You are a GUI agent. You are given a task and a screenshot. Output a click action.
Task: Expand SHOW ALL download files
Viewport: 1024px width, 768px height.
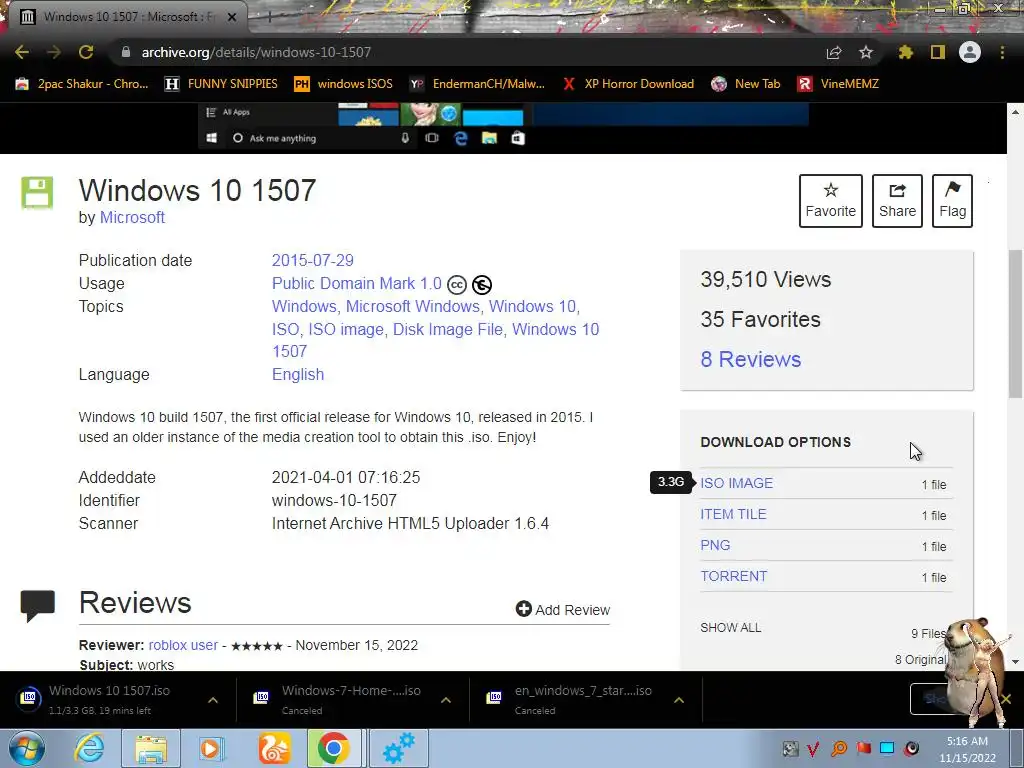[731, 628]
